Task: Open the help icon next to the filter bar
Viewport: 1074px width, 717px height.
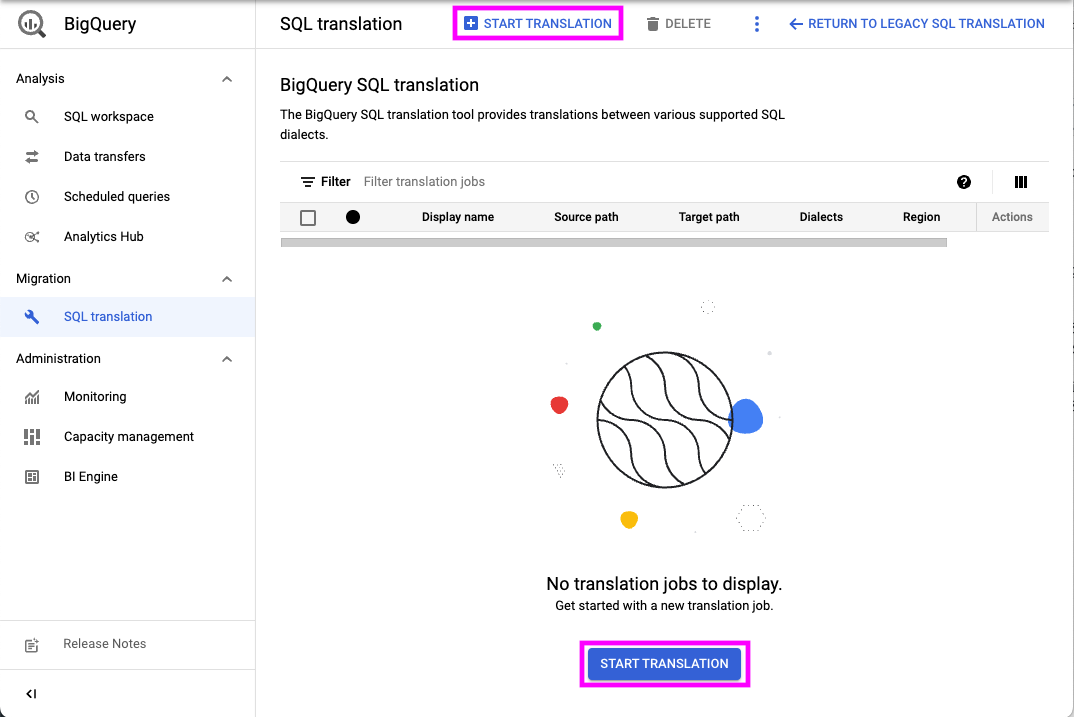Action: click(x=963, y=182)
